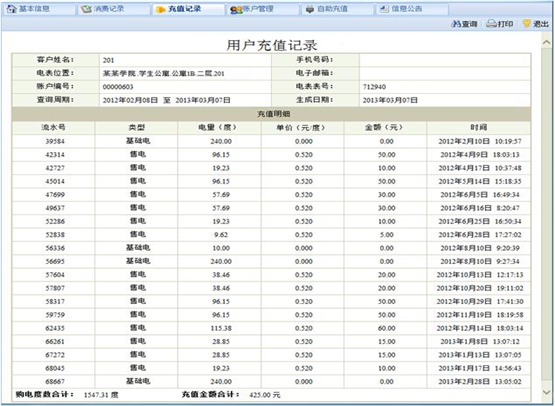Click the 退出 exit icon
555x406 pixels.
[x=527, y=24]
